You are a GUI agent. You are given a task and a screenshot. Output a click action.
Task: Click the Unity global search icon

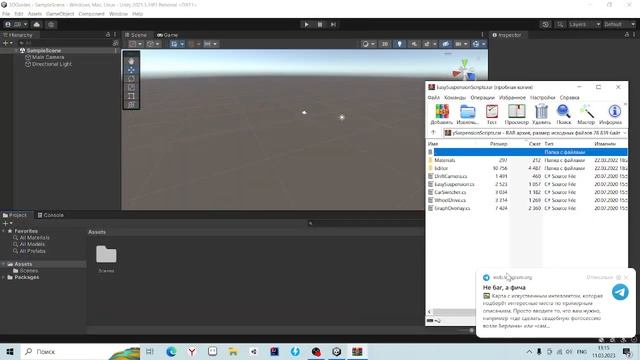coord(560,24)
